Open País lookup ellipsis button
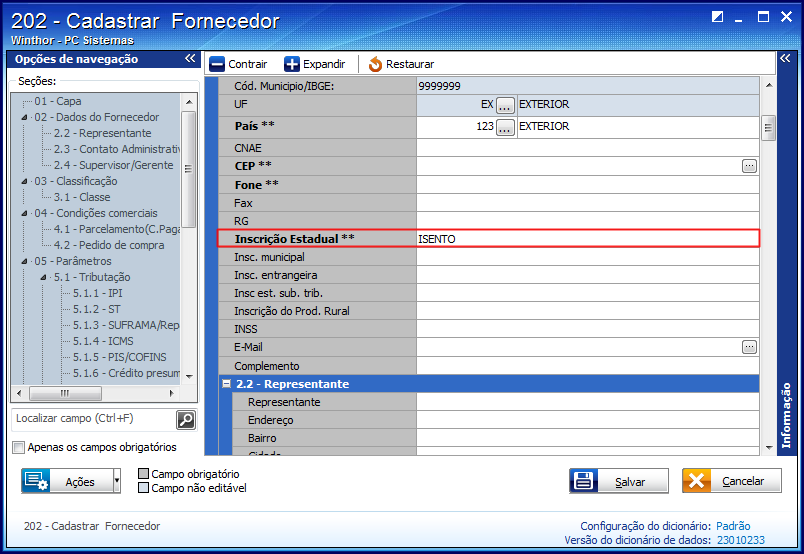 click(x=505, y=127)
